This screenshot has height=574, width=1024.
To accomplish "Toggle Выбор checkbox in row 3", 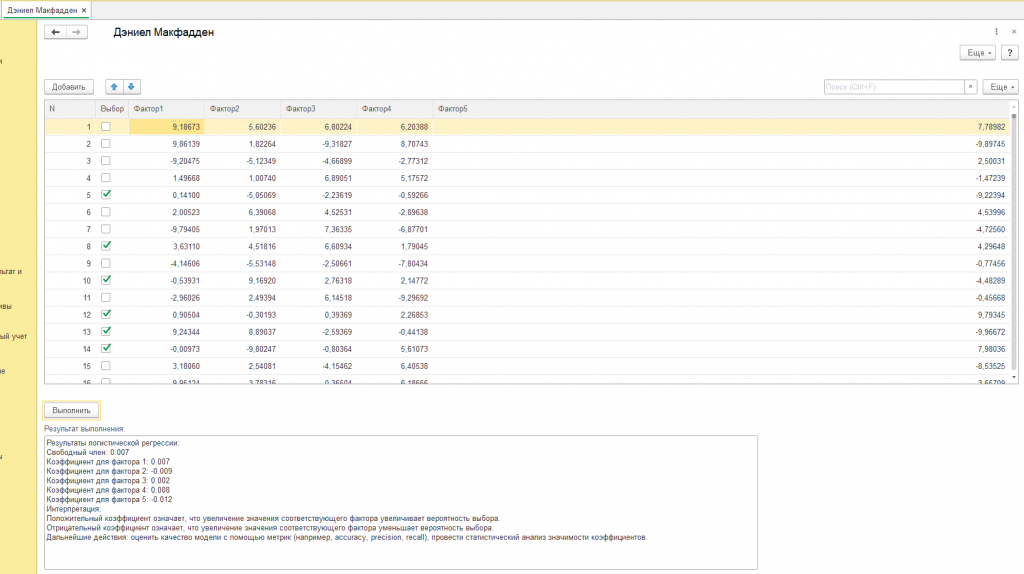I will click(x=106, y=161).
